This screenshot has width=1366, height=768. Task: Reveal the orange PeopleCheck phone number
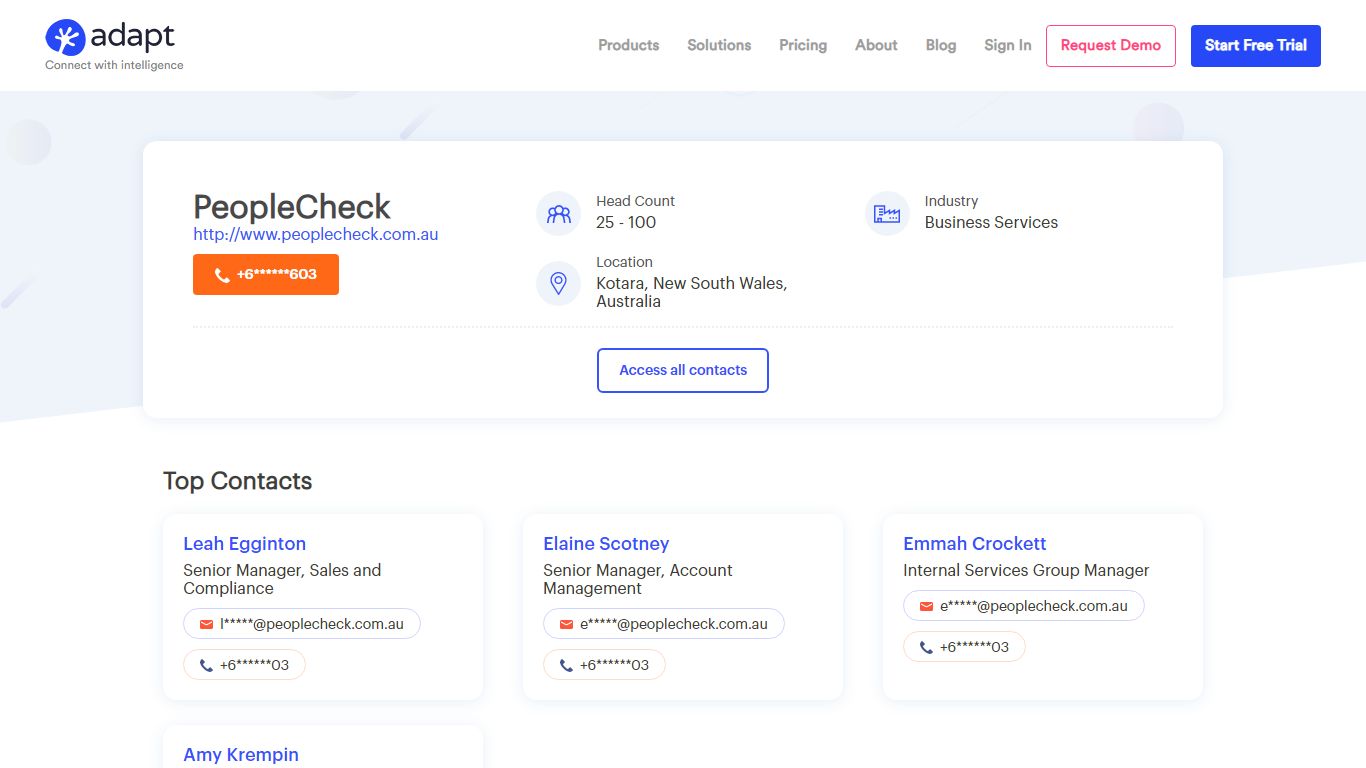pos(266,274)
